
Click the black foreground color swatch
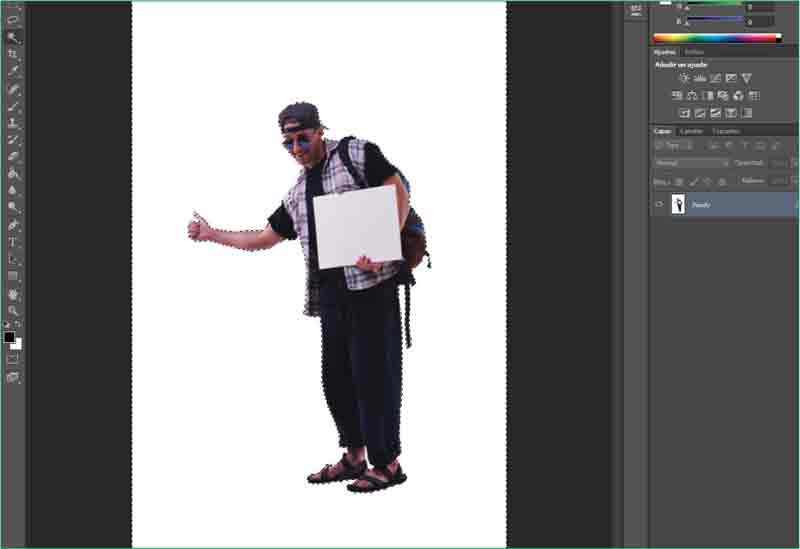pyautogui.click(x=9, y=338)
